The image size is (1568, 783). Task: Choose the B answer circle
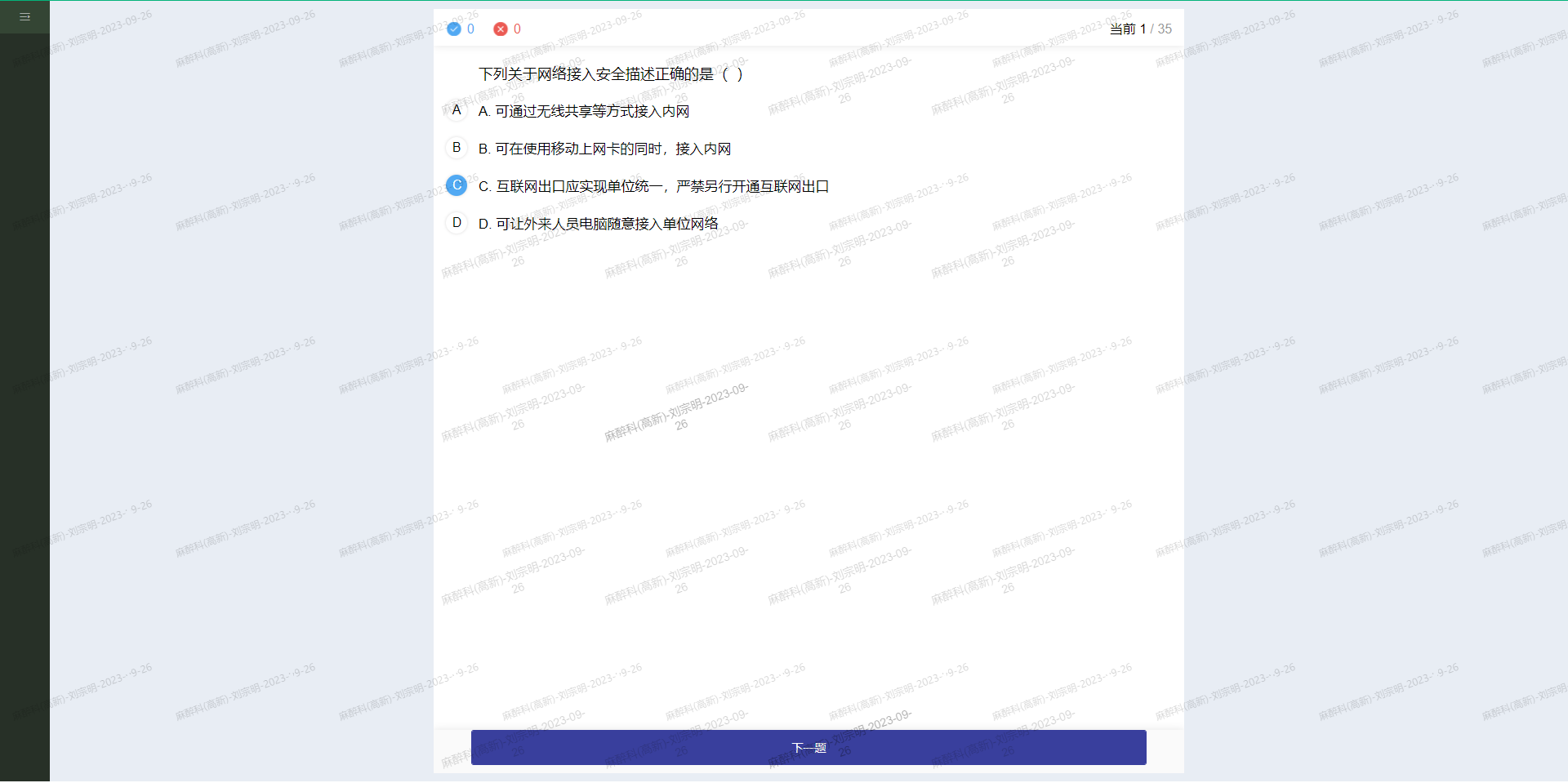tap(457, 148)
